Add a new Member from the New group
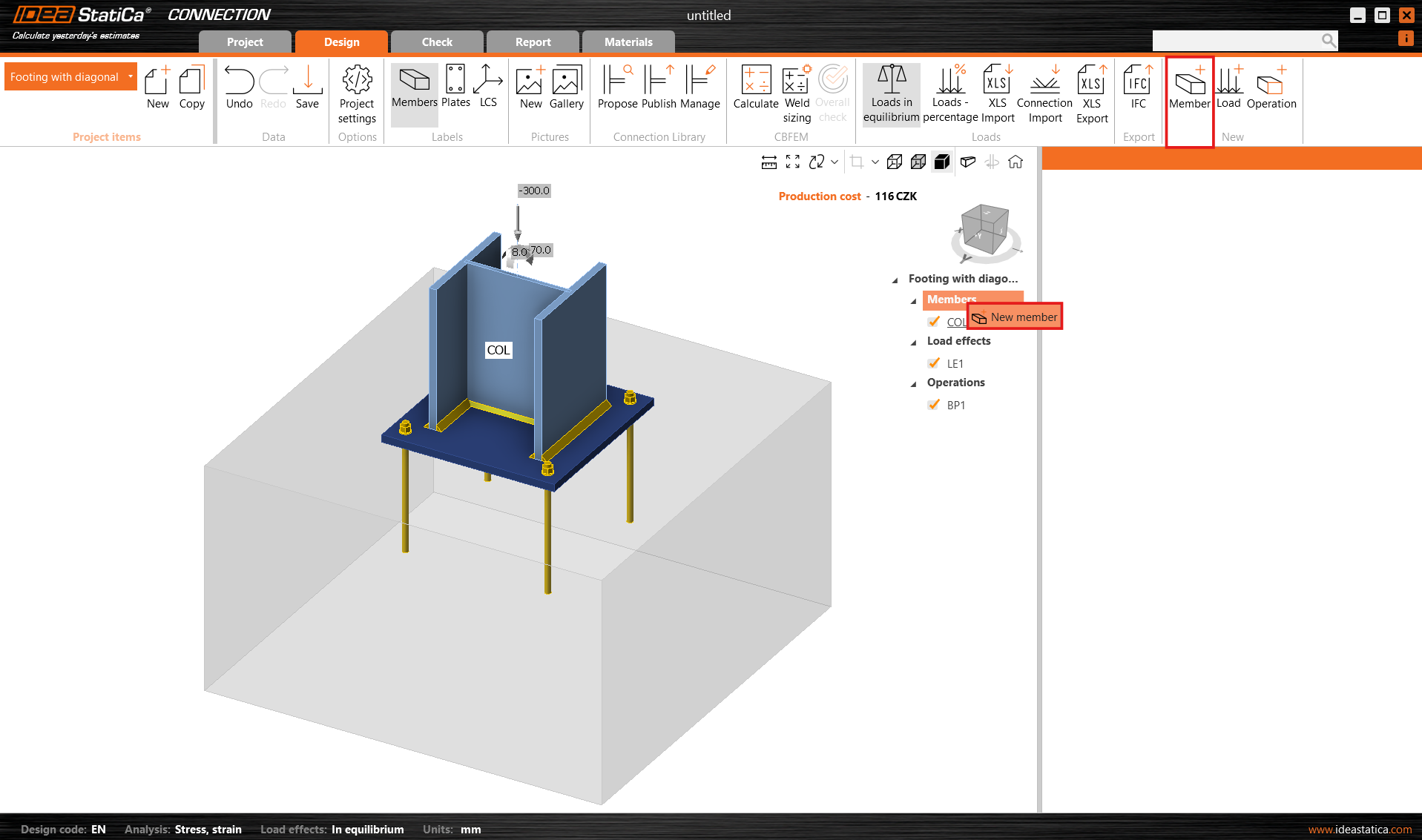 coord(1188,90)
